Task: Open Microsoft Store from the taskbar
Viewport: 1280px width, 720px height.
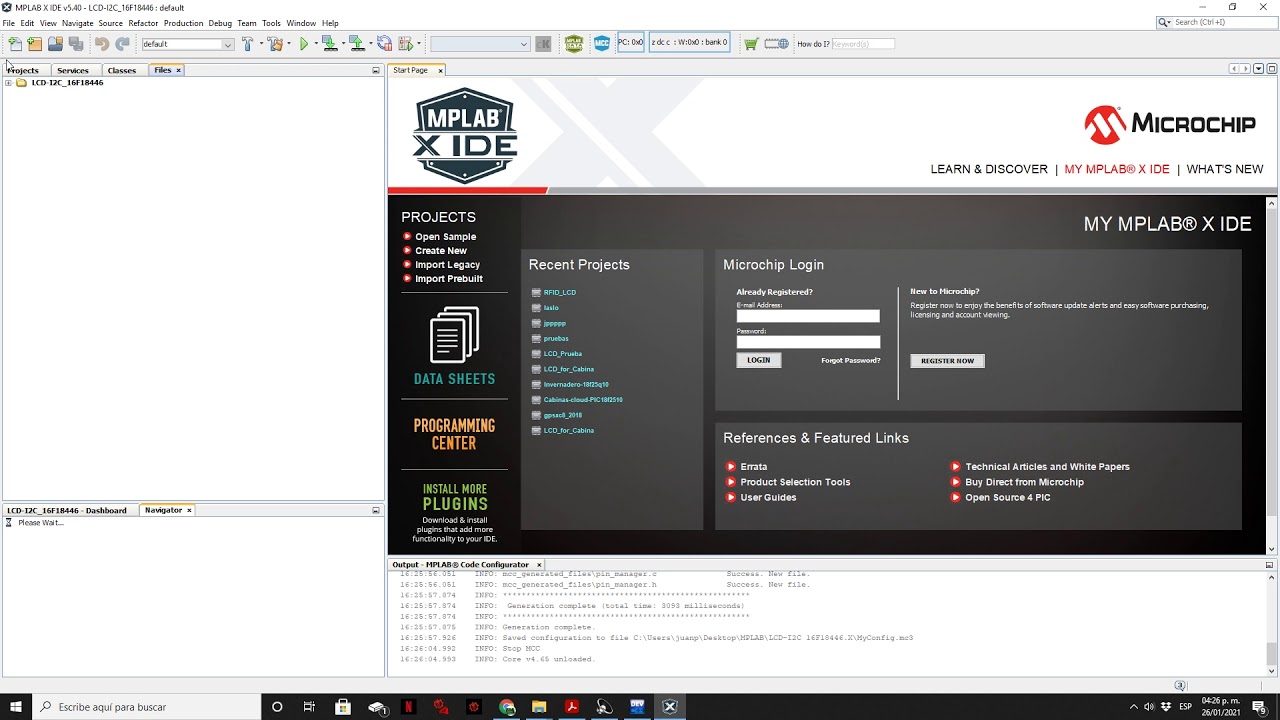Action: 343,707
